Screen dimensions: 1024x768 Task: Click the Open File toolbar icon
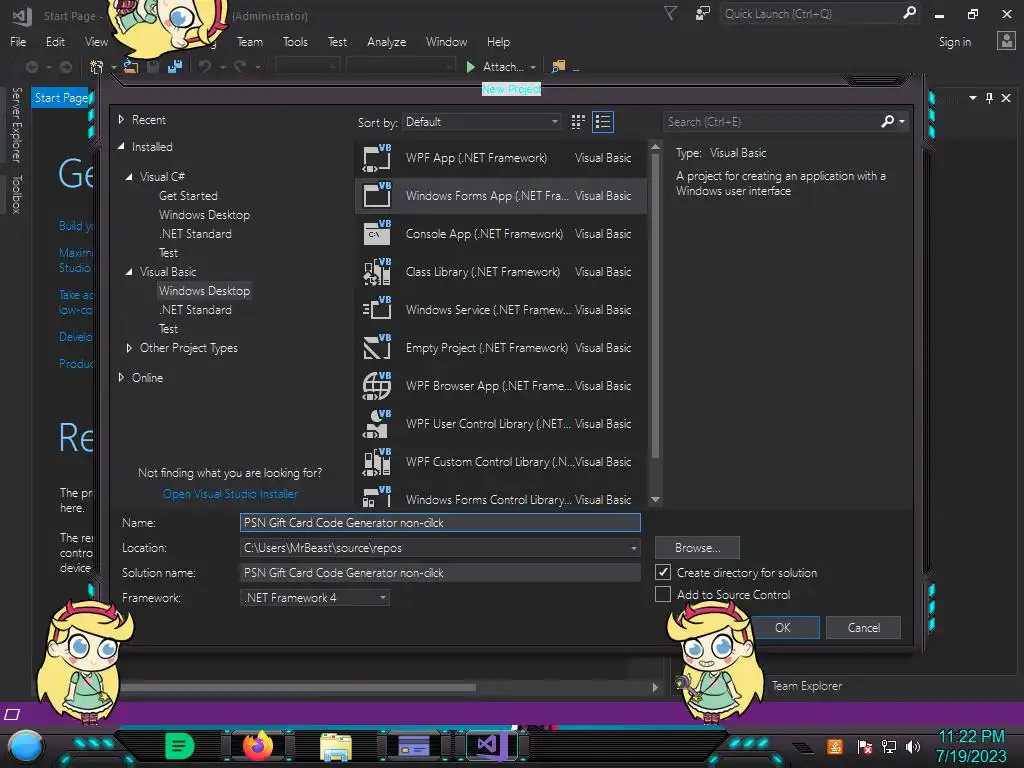click(x=131, y=67)
